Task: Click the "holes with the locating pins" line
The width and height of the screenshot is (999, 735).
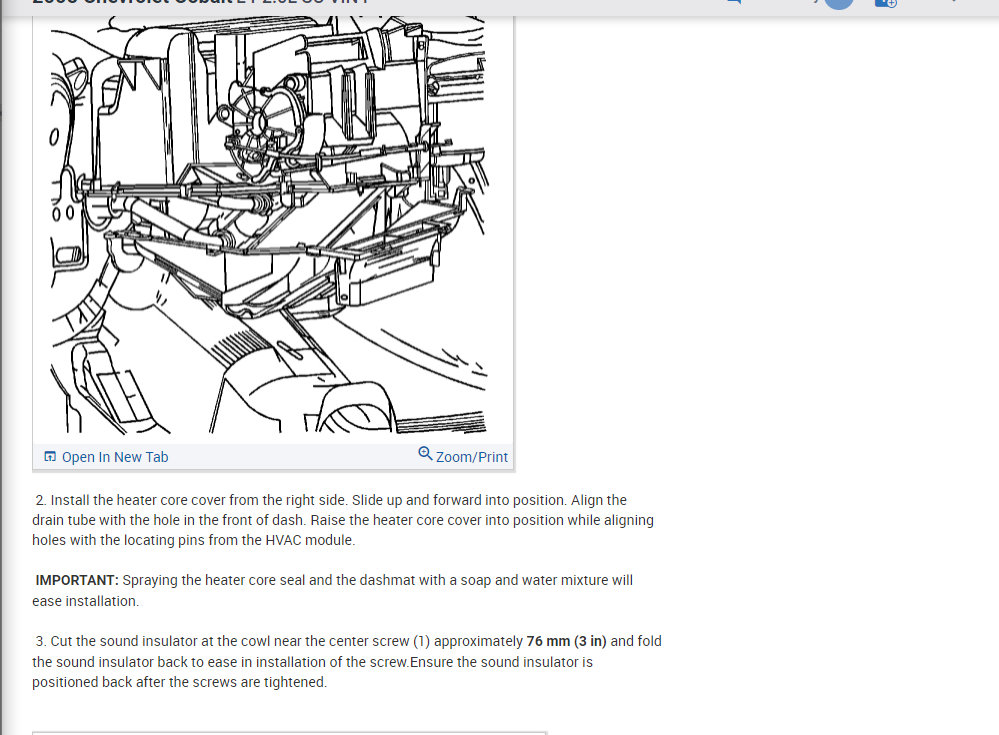Action: click(194, 540)
